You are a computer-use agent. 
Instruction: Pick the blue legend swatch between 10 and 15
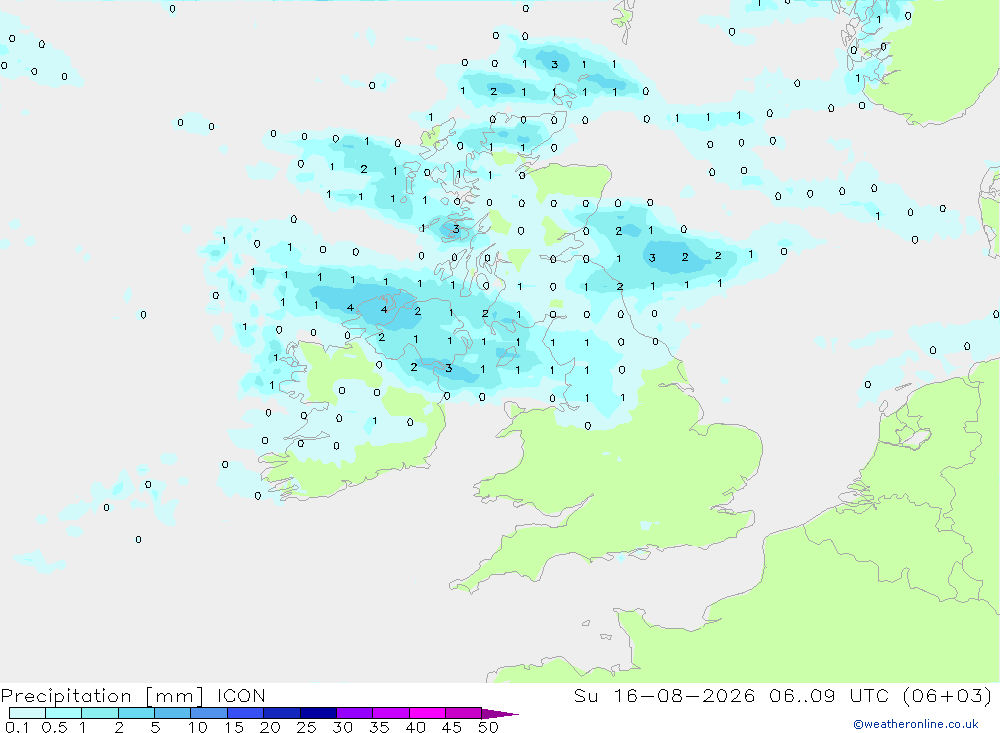coord(209,713)
